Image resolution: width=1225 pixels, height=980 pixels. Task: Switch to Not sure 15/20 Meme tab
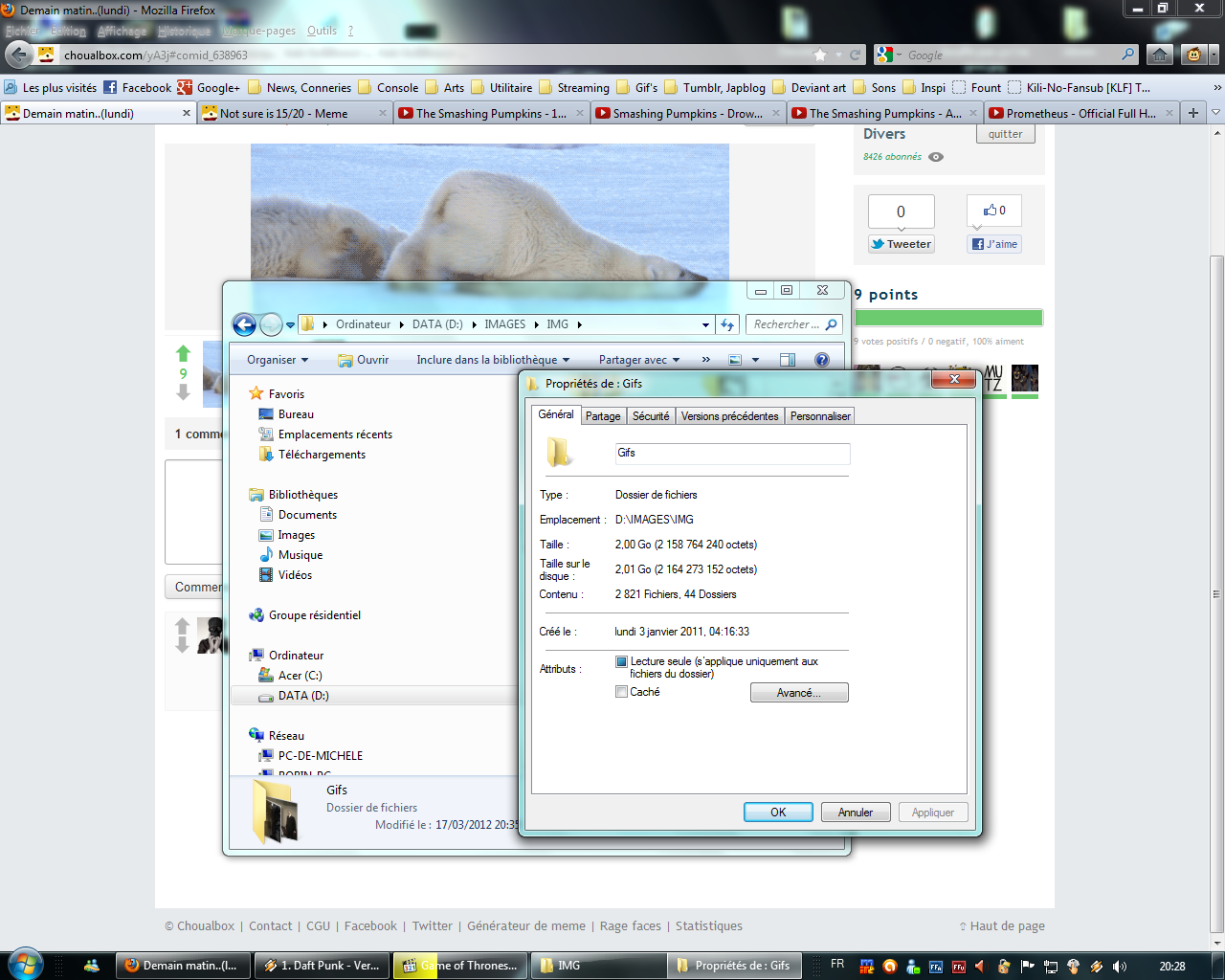point(296,113)
